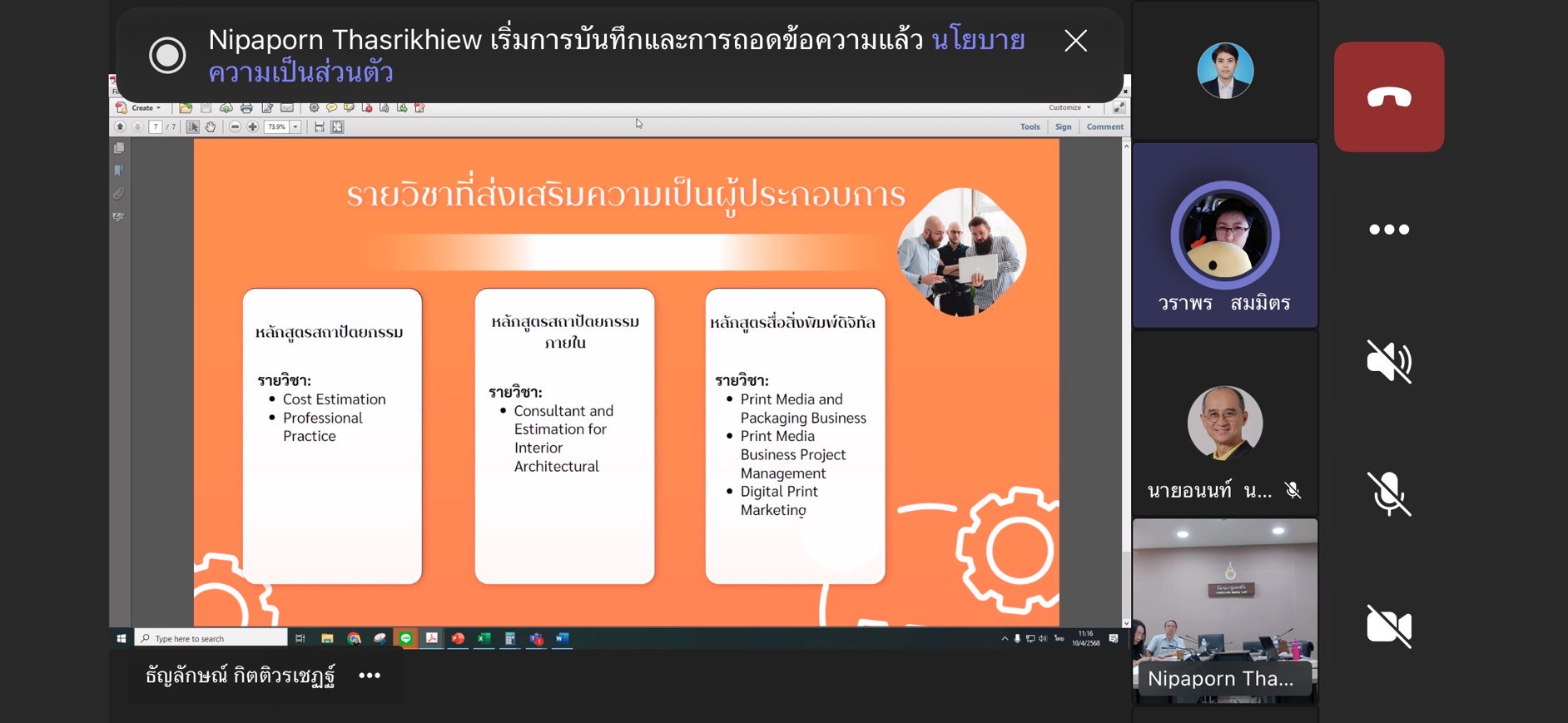Image resolution: width=1568 pixels, height=723 pixels.
Task: Open options for presenter ธัญลักษณ์ กิตติวรเชฏฐ์
Action: click(370, 676)
